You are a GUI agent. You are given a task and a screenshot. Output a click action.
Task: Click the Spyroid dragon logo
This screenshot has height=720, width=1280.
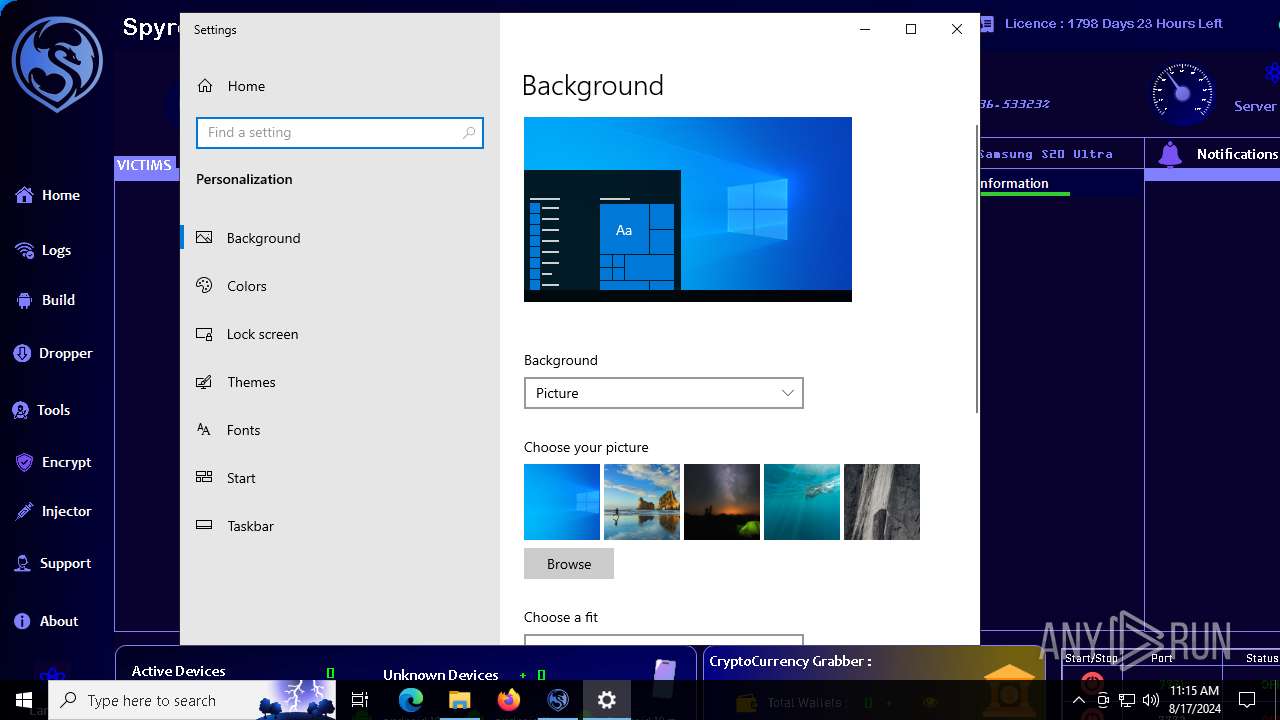pos(57,63)
